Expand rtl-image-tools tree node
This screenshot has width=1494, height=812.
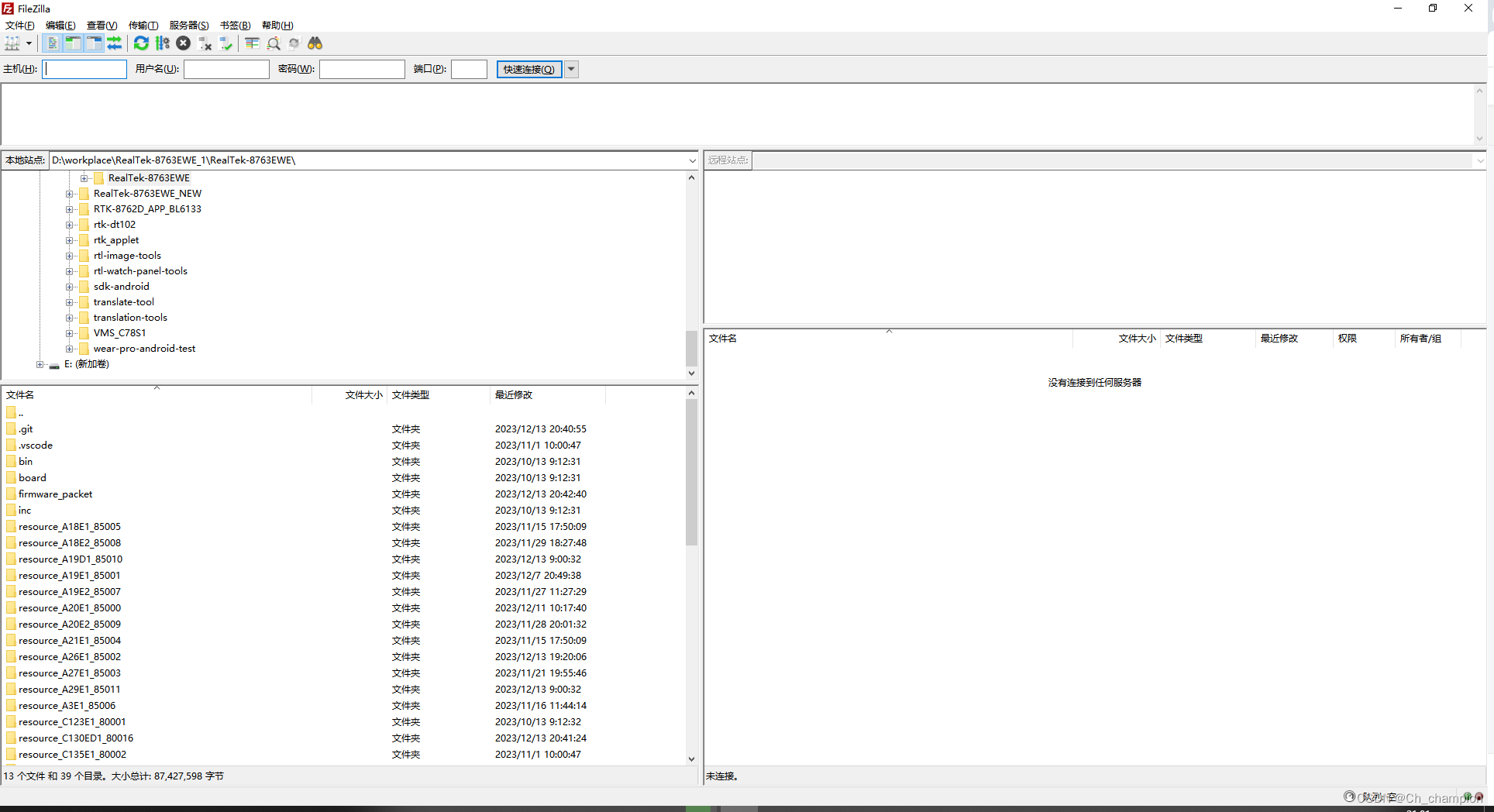click(x=70, y=256)
